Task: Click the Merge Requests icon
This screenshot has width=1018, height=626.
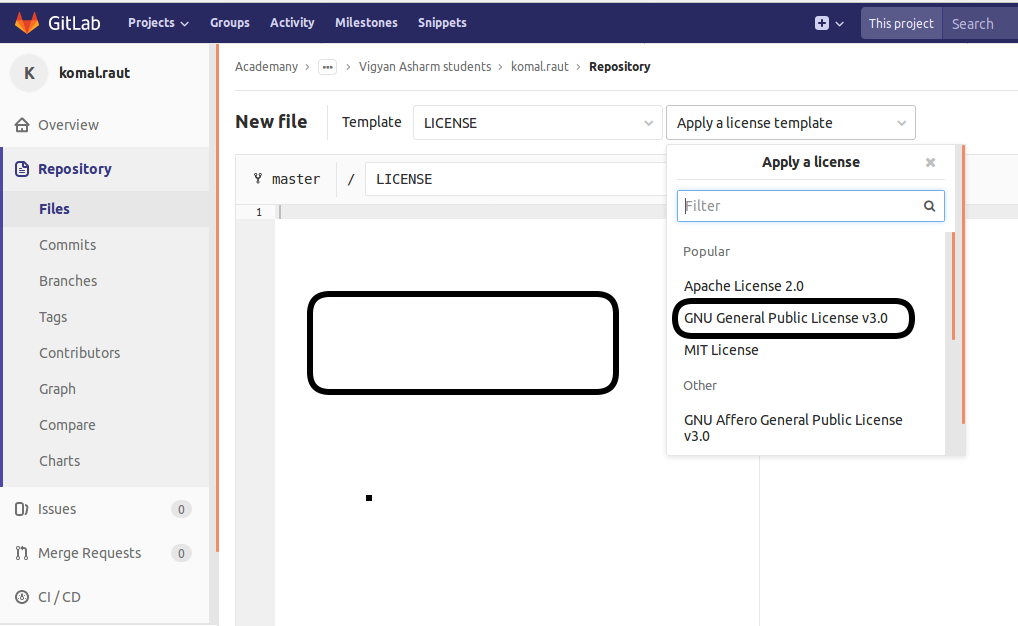Action: click(21, 553)
